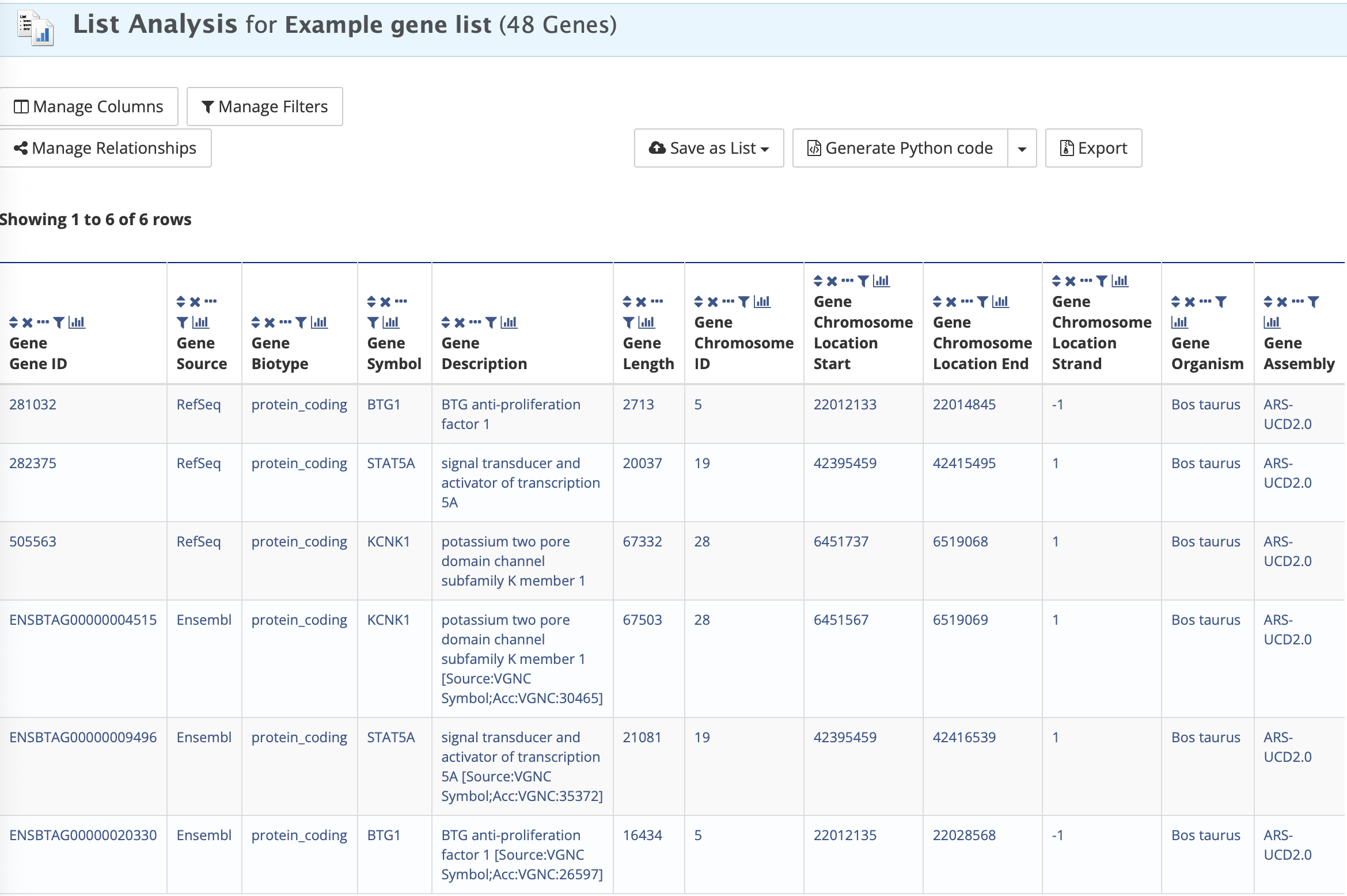Open gene ENSBTAG00000020330 link
Image resolution: width=1347 pixels, height=896 pixels.
point(83,835)
